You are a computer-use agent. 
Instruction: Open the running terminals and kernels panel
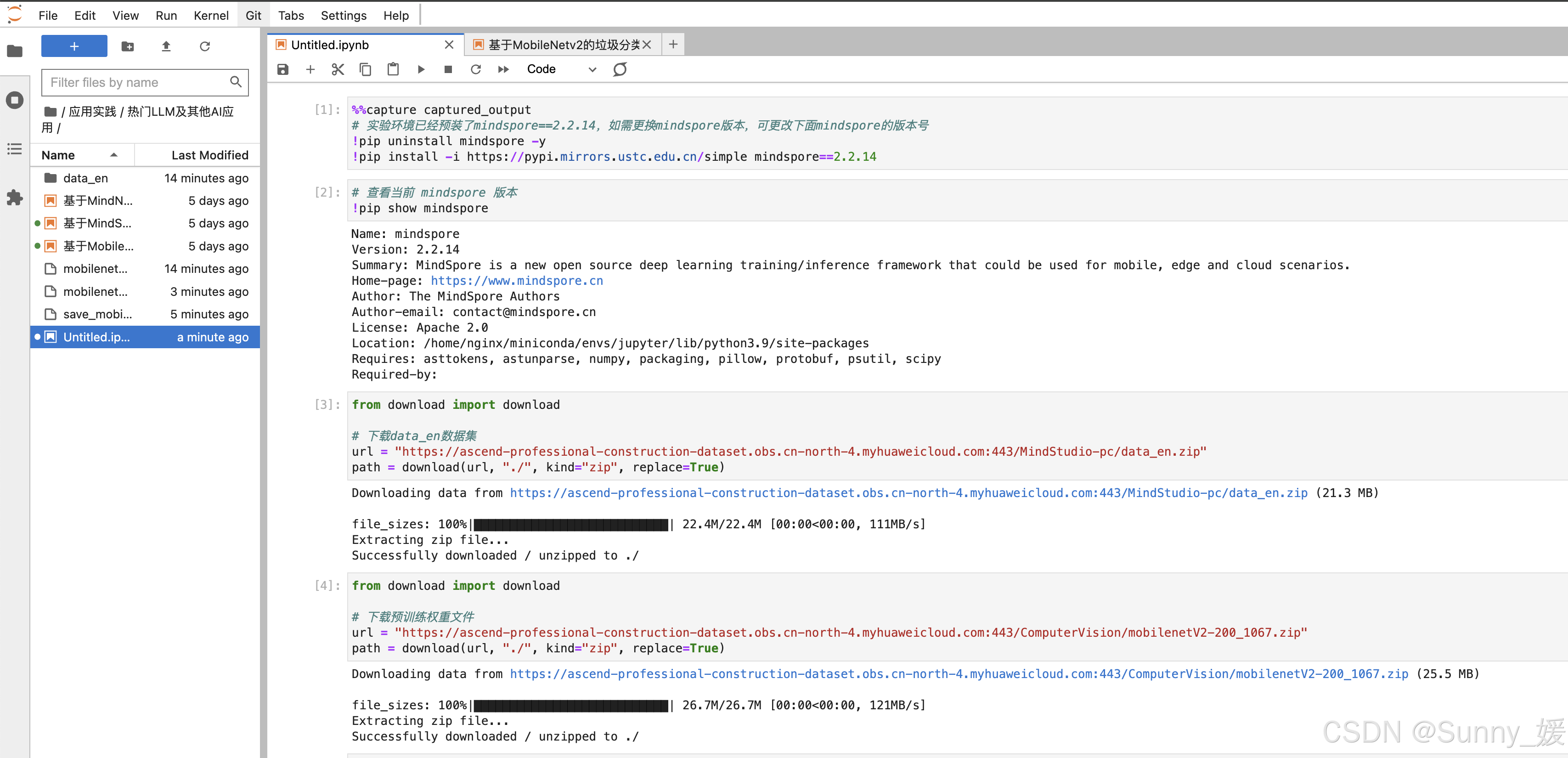pyautogui.click(x=15, y=100)
